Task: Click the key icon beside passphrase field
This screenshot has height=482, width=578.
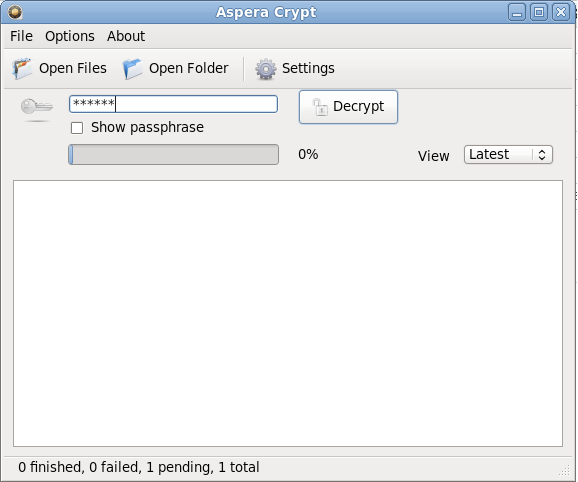Action: pos(36,108)
